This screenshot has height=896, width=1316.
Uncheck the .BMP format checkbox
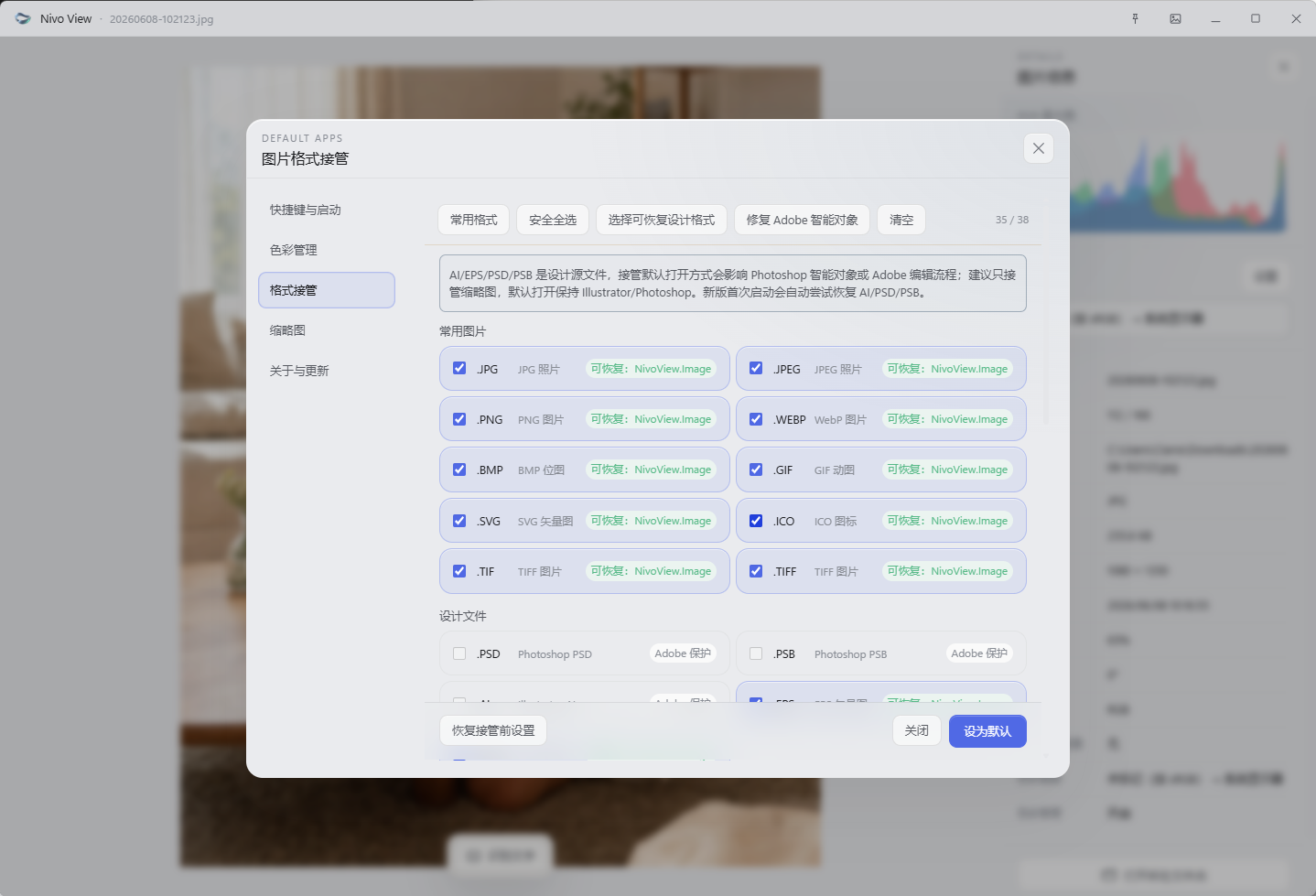coord(459,469)
